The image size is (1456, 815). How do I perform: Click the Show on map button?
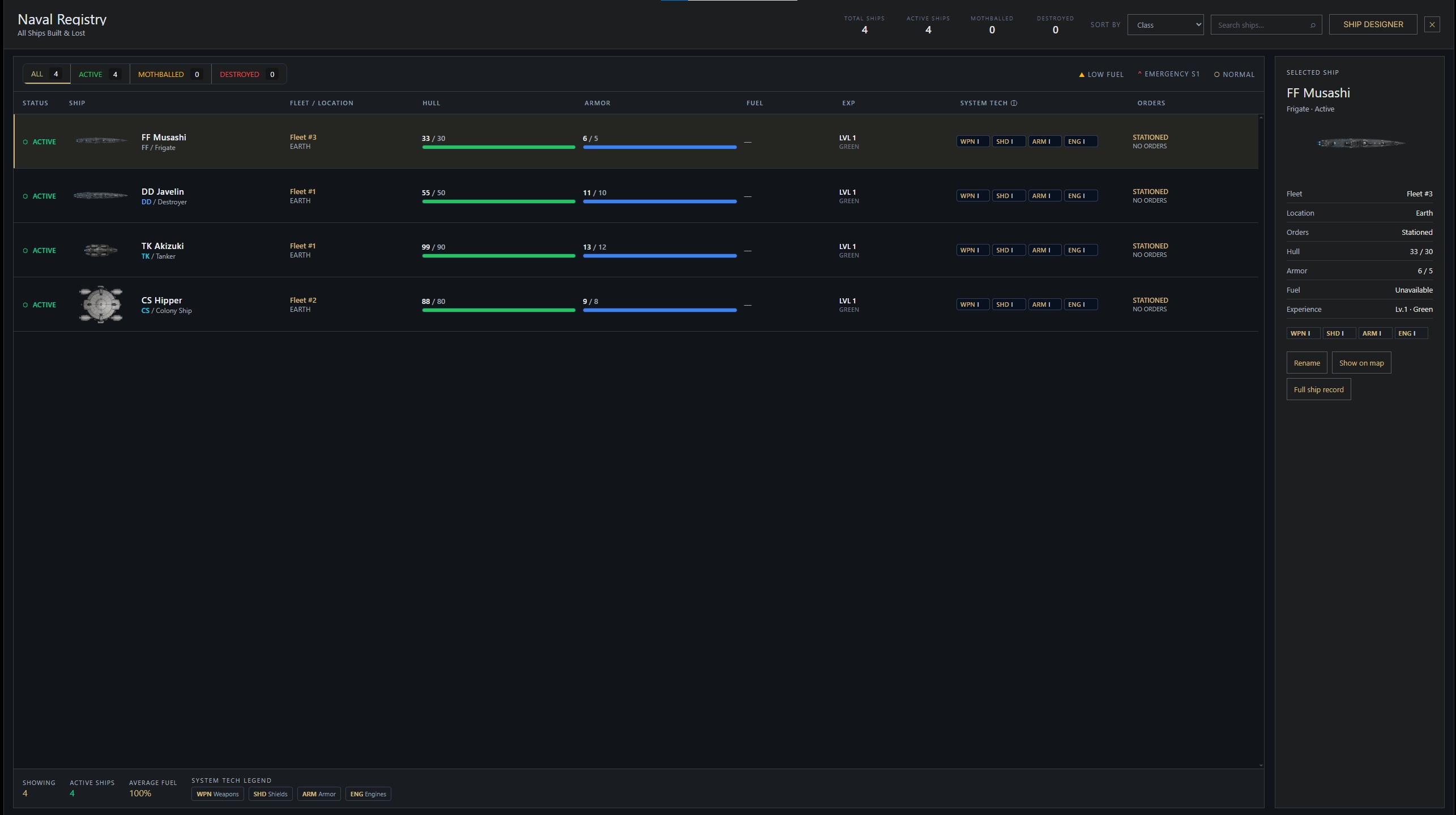tap(1361, 363)
